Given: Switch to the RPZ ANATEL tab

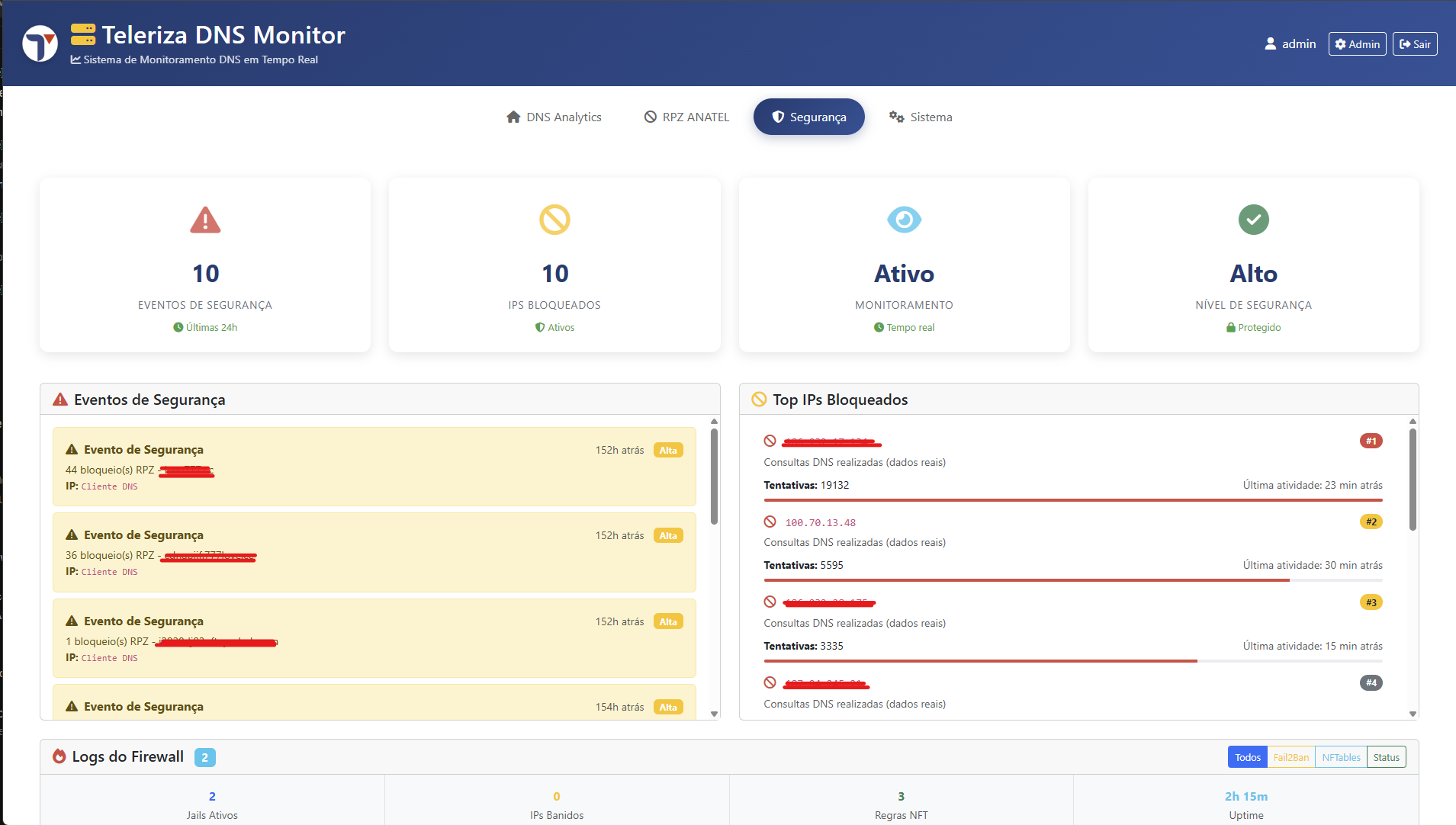Looking at the screenshot, I should [686, 117].
